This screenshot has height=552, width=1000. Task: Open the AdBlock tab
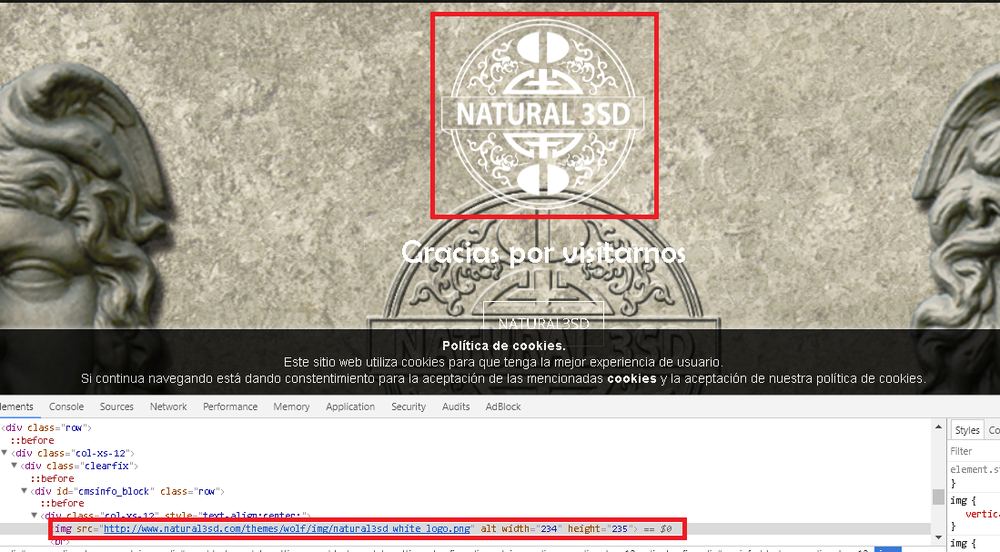coord(503,407)
